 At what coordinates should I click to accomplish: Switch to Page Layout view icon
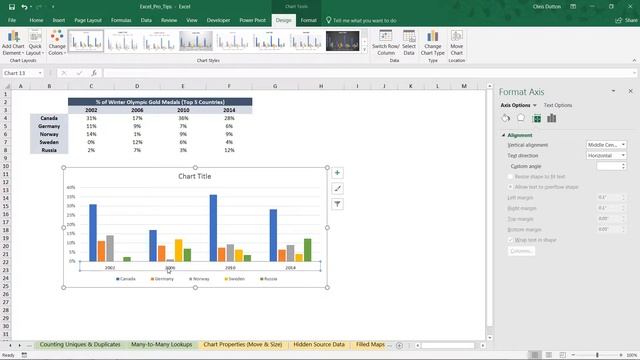point(549,355)
